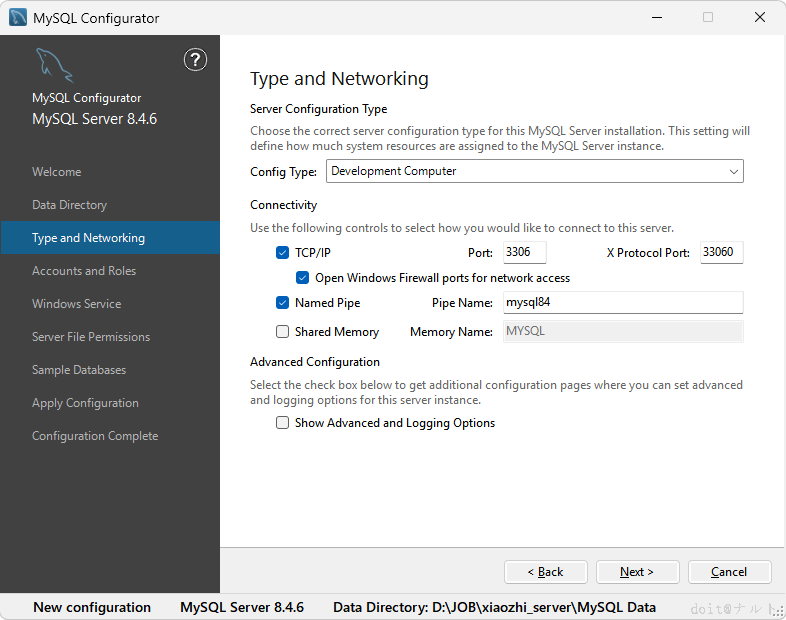
Task: Click the MySQL dolphin logo
Action: coord(54,64)
